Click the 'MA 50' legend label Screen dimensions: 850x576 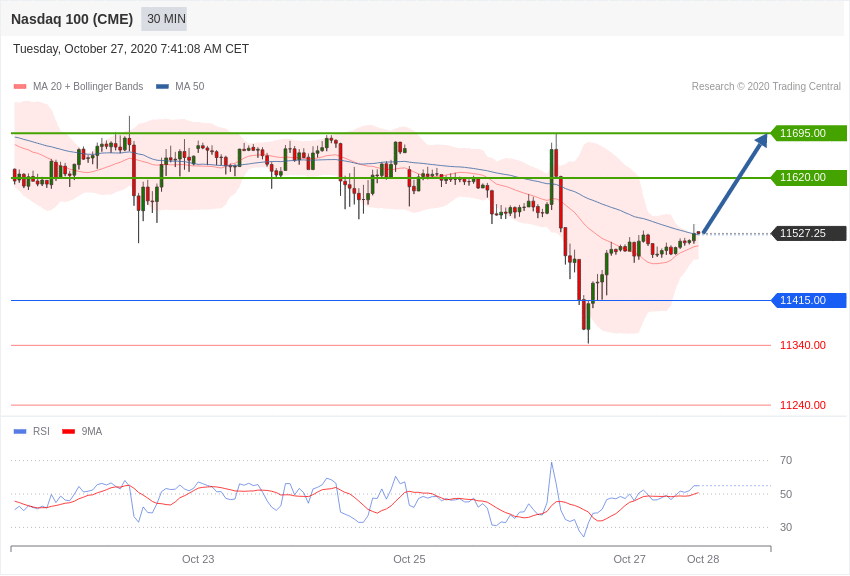190,86
